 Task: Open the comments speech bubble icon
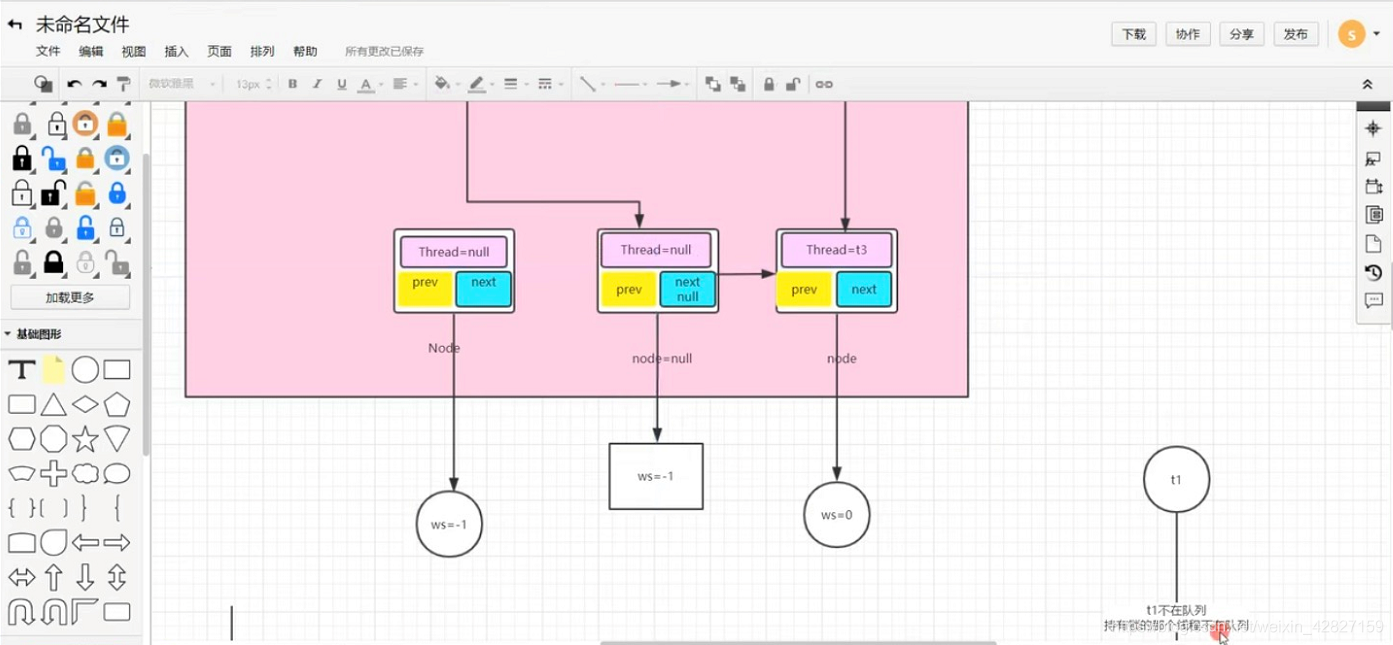(1373, 301)
